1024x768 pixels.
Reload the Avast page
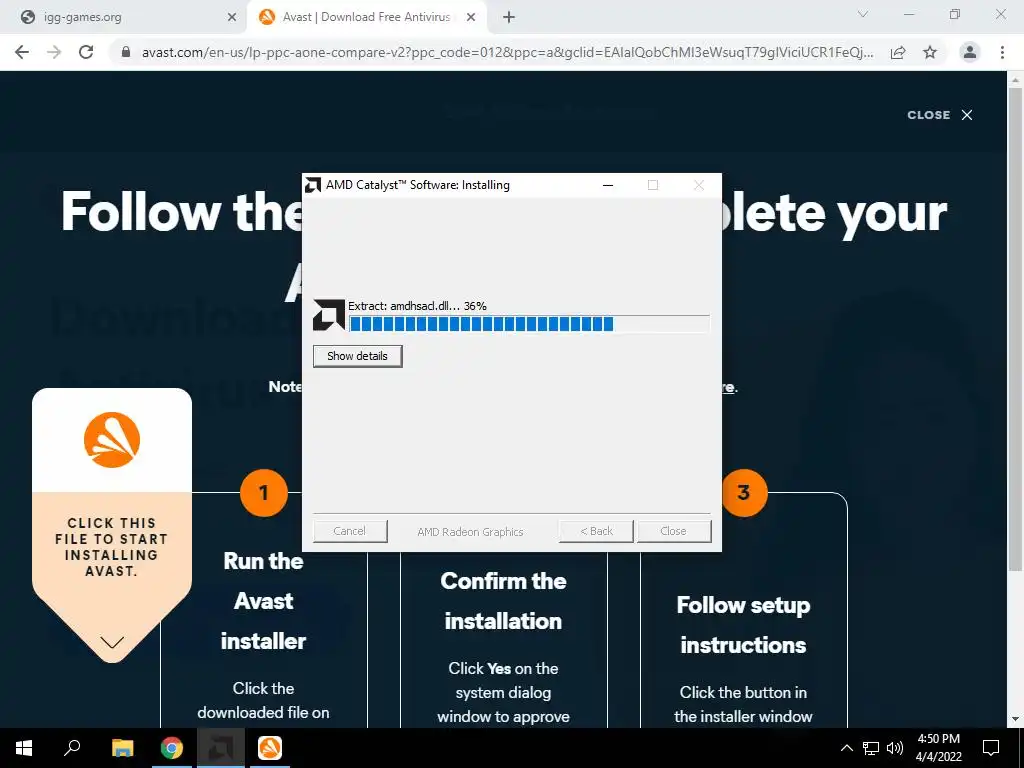click(x=86, y=52)
